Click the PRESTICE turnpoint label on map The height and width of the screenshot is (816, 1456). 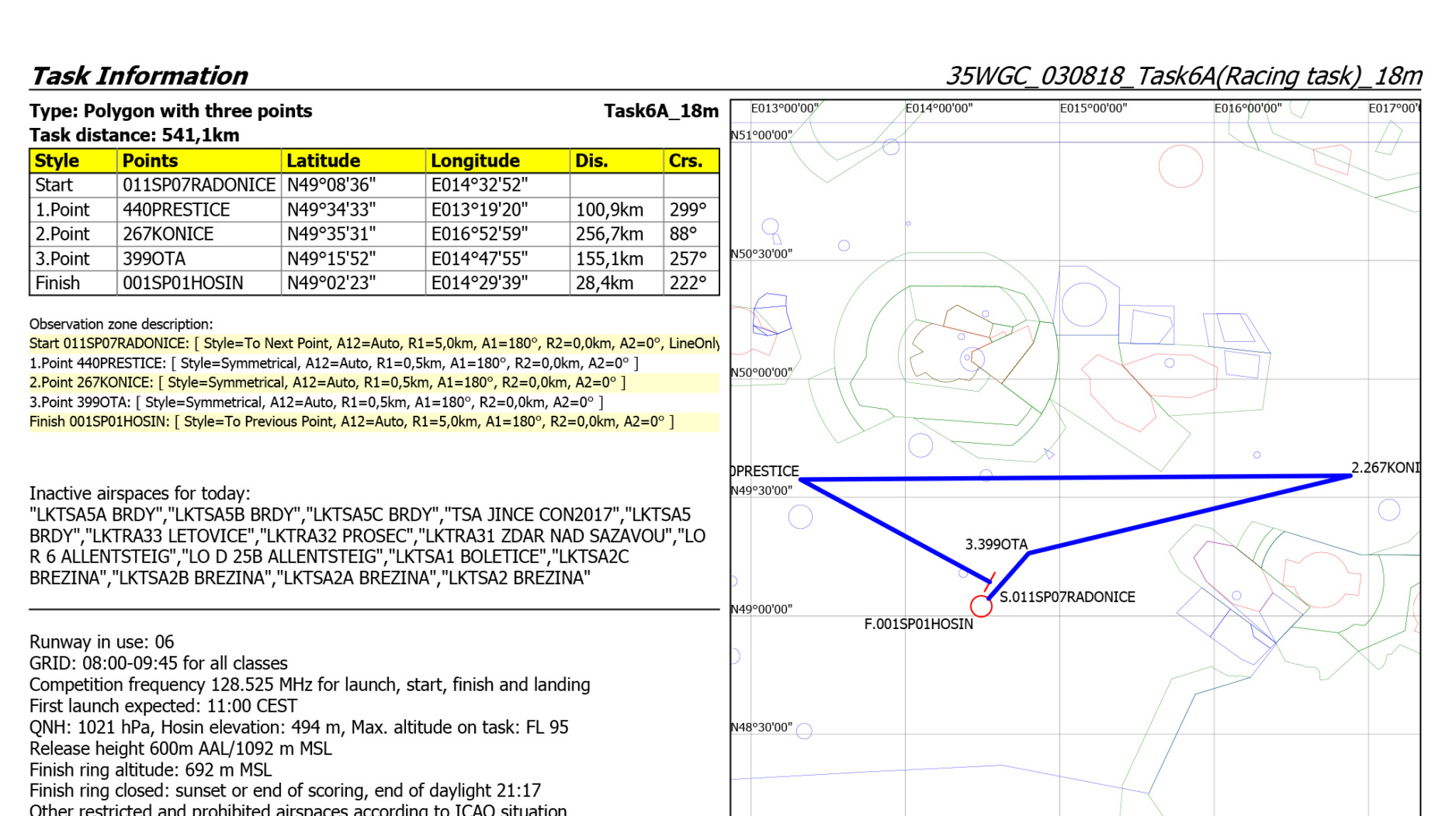[765, 471]
